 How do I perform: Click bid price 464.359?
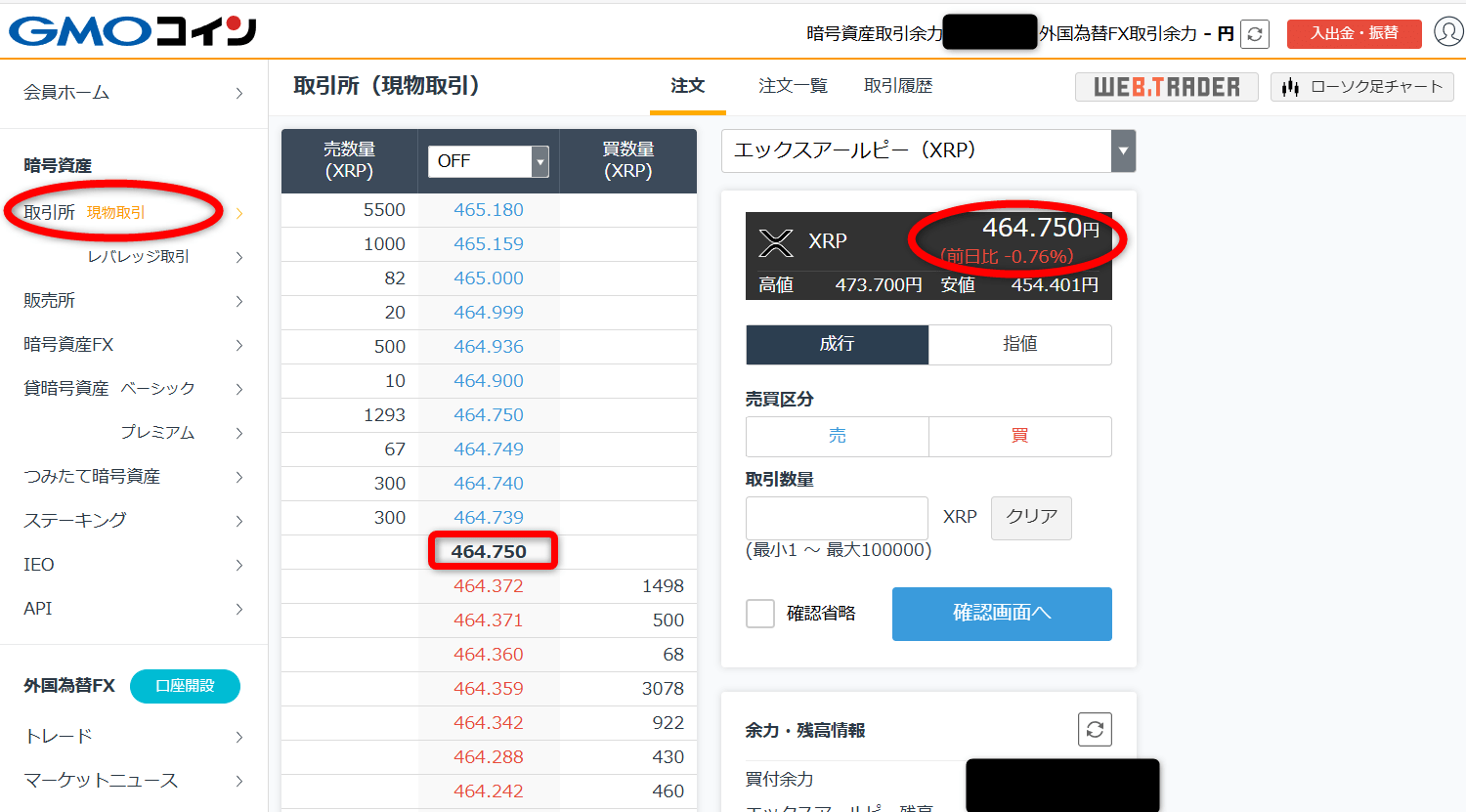click(489, 689)
